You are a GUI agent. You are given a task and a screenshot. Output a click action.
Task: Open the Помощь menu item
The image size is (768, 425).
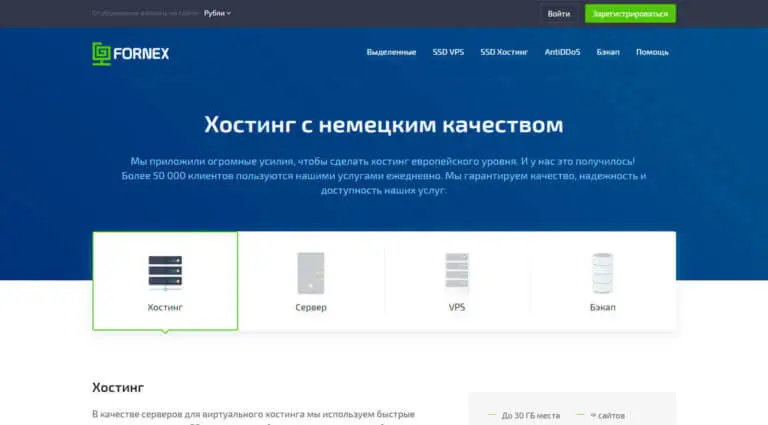(x=652, y=52)
